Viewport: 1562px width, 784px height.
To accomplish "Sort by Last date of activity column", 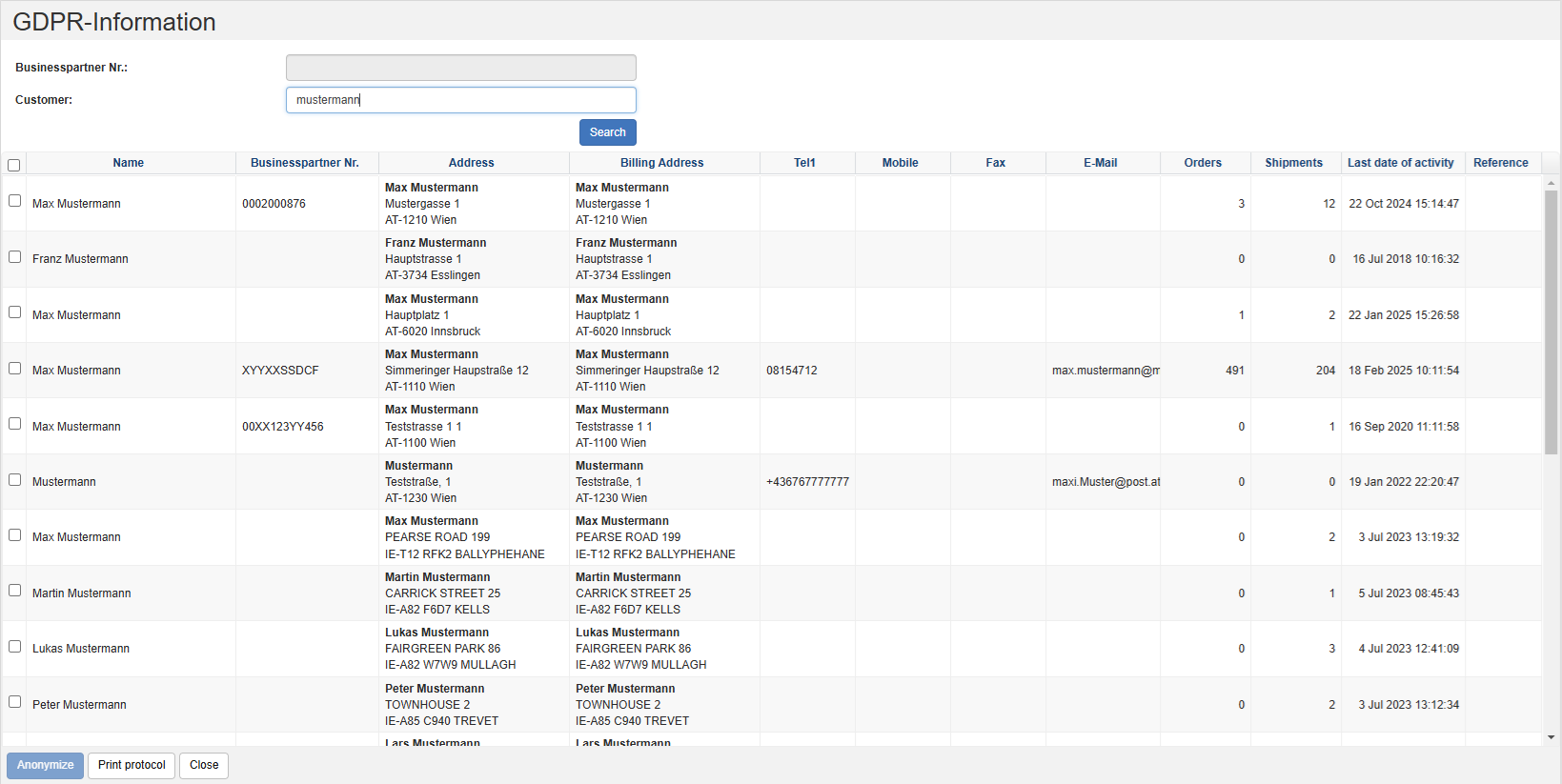I will point(1400,163).
